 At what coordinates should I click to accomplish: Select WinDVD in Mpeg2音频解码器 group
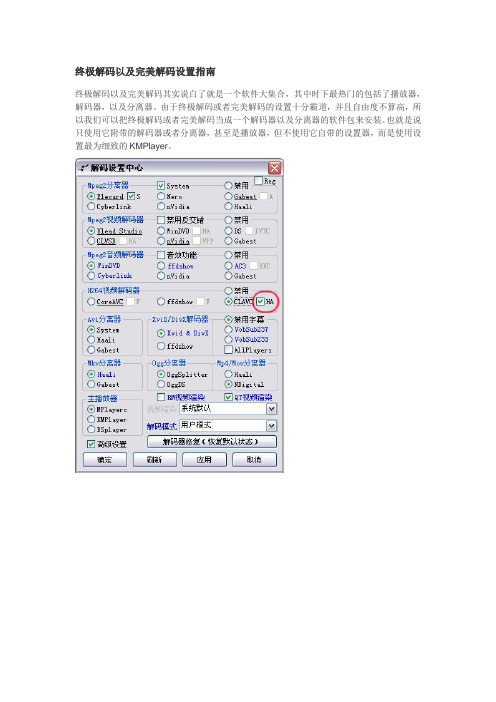tap(91, 265)
